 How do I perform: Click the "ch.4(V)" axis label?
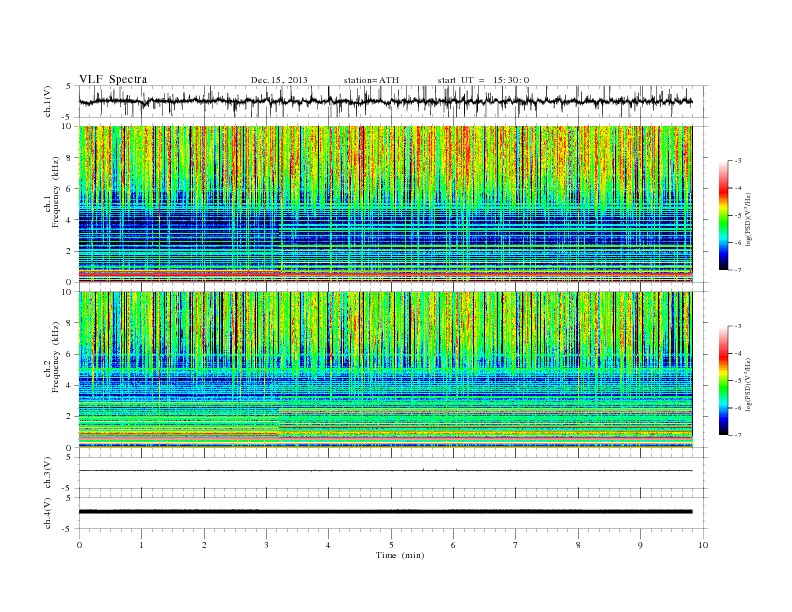pyautogui.click(x=48, y=513)
